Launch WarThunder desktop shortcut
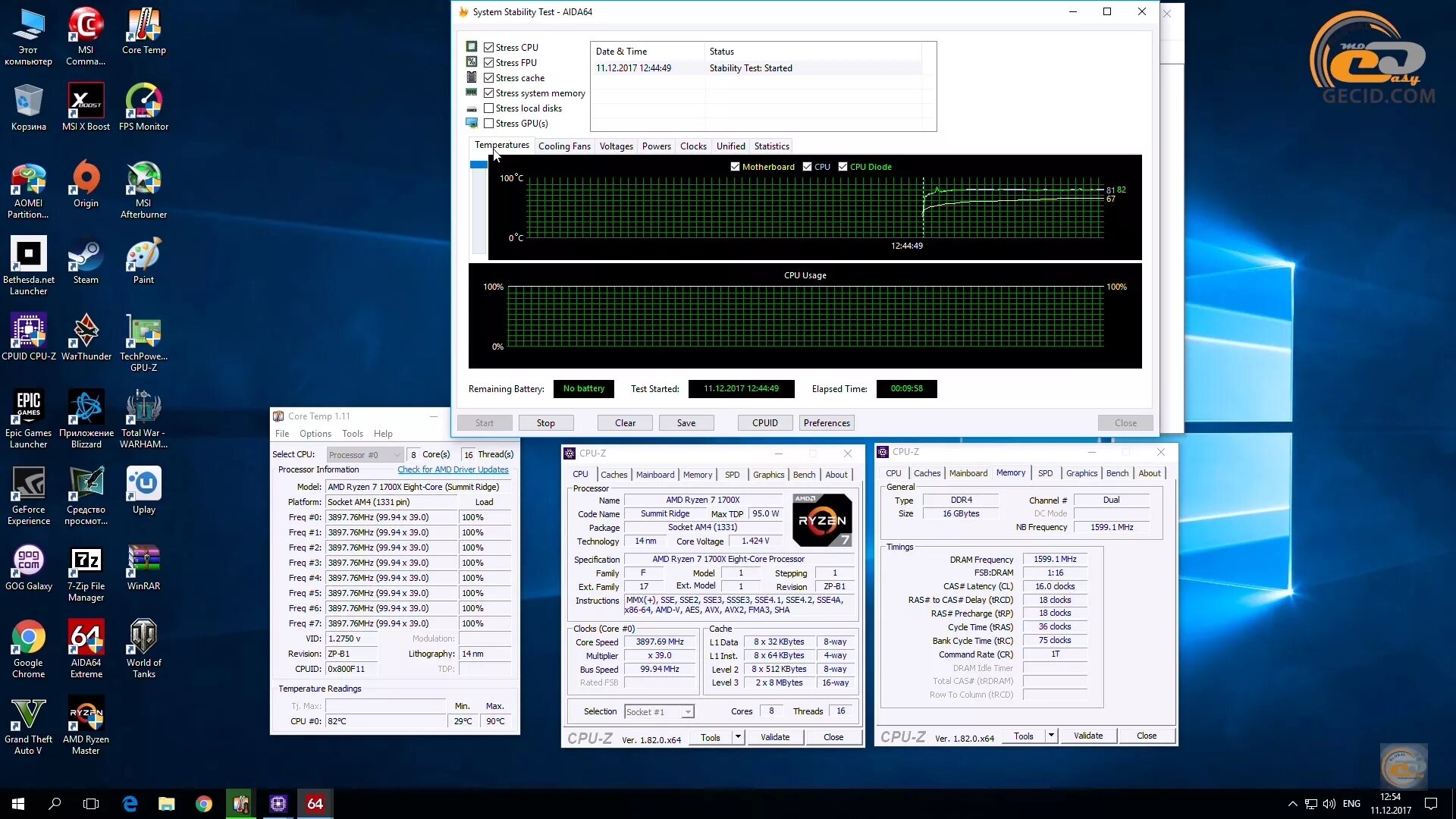Viewport: 1456px width, 819px height. click(x=86, y=337)
